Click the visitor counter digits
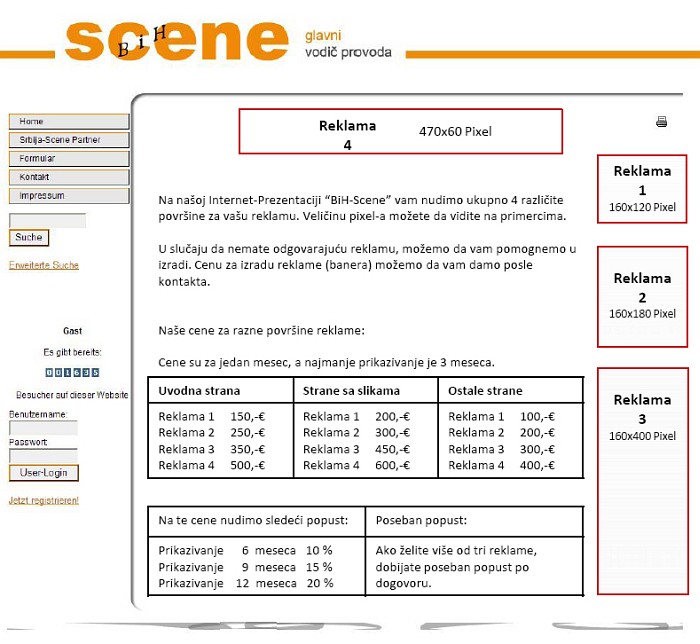 click(72, 372)
